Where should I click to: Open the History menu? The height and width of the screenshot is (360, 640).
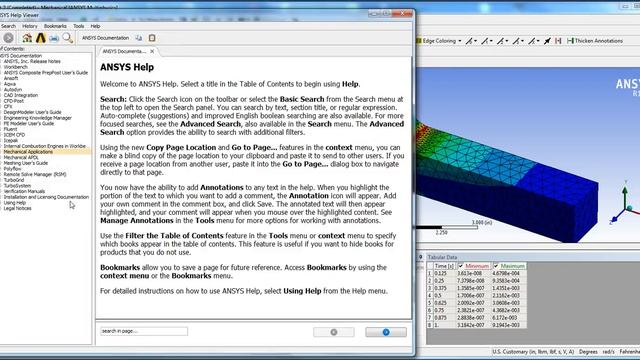click(29, 26)
